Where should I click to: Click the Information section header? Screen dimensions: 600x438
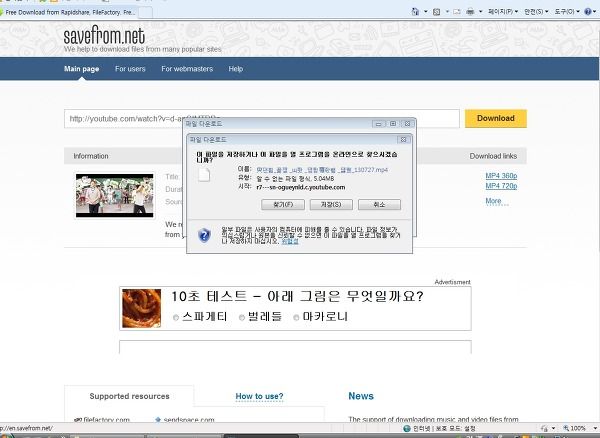(x=91, y=156)
